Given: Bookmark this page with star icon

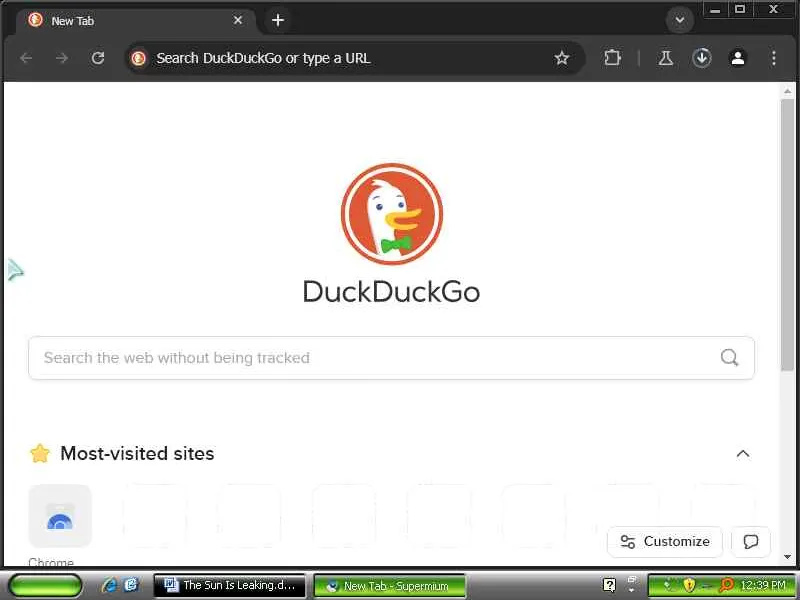Looking at the screenshot, I should [561, 58].
